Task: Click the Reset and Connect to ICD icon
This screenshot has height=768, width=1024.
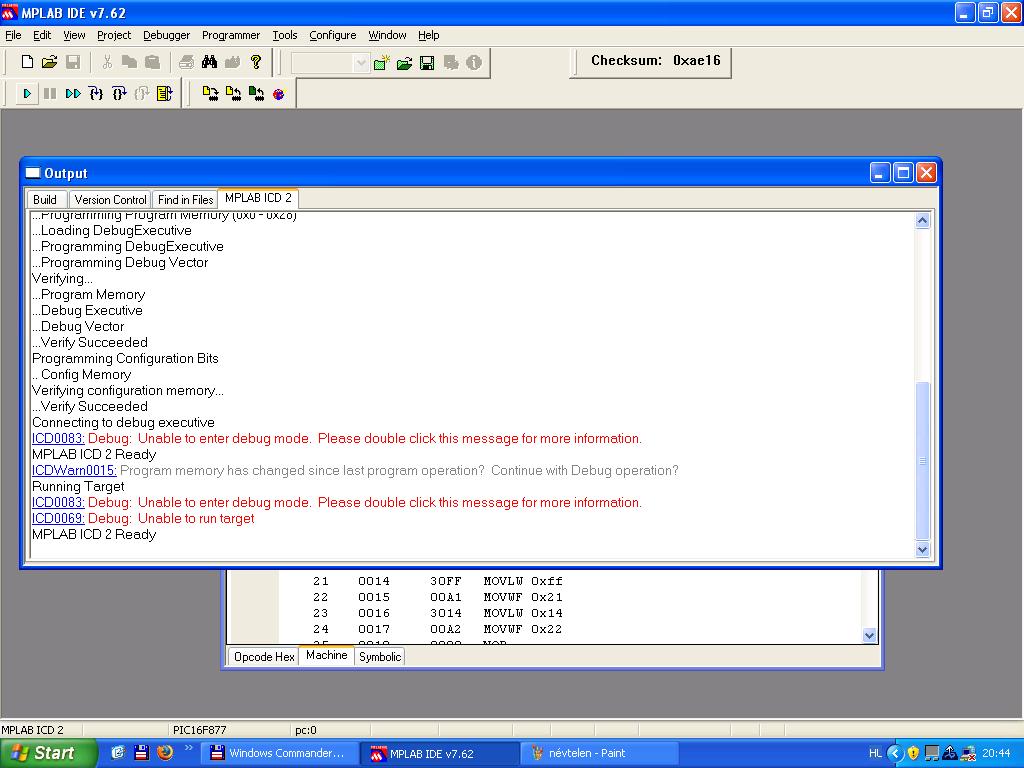Action: [279, 94]
